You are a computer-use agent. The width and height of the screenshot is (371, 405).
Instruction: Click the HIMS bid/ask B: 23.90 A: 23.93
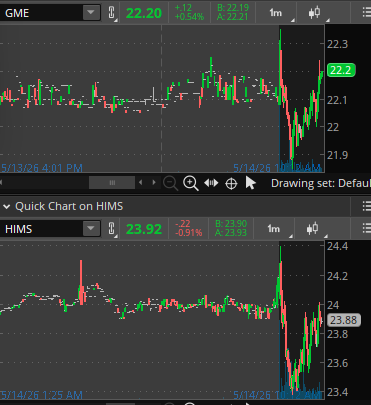pyautogui.click(x=231, y=228)
